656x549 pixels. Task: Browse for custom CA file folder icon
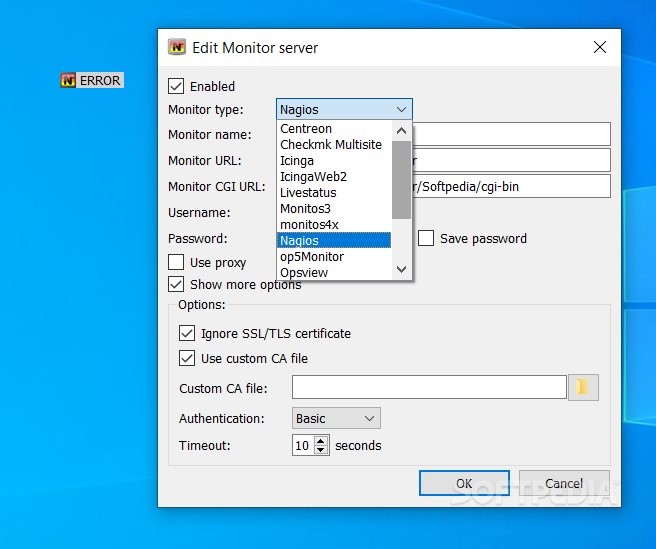583,387
